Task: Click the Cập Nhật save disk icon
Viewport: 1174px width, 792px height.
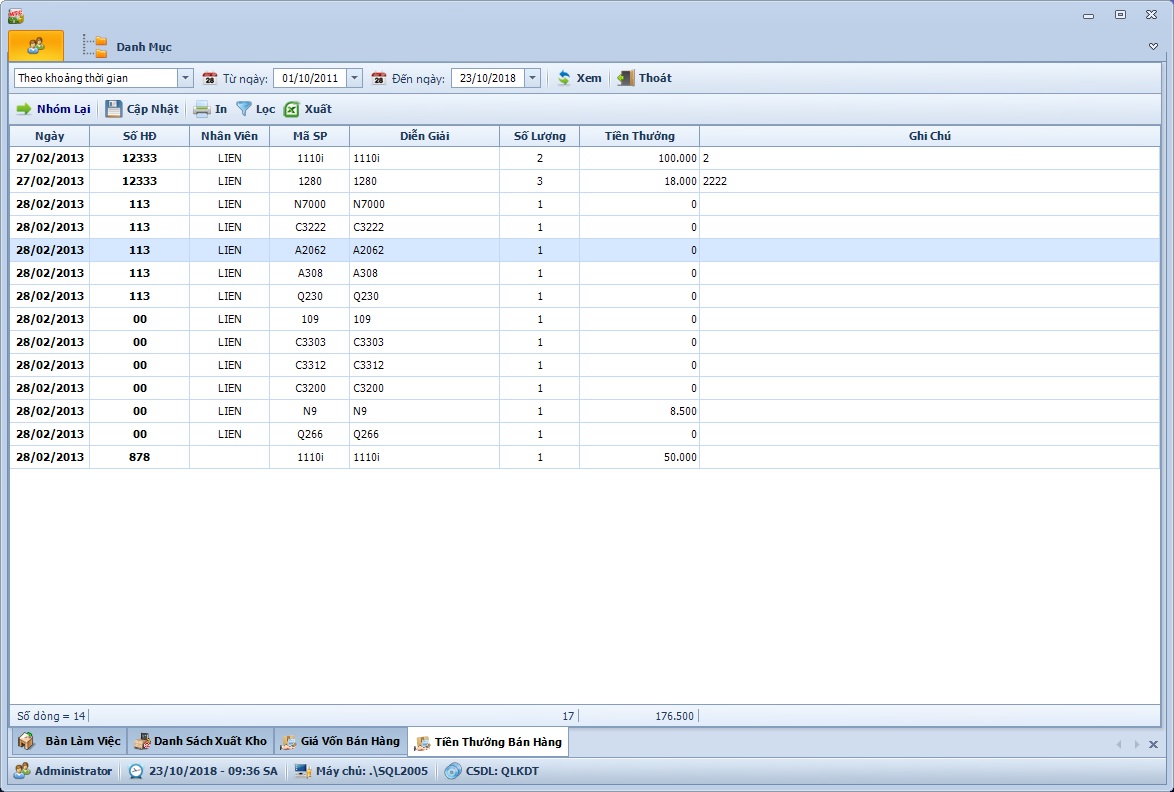Action: click(114, 109)
